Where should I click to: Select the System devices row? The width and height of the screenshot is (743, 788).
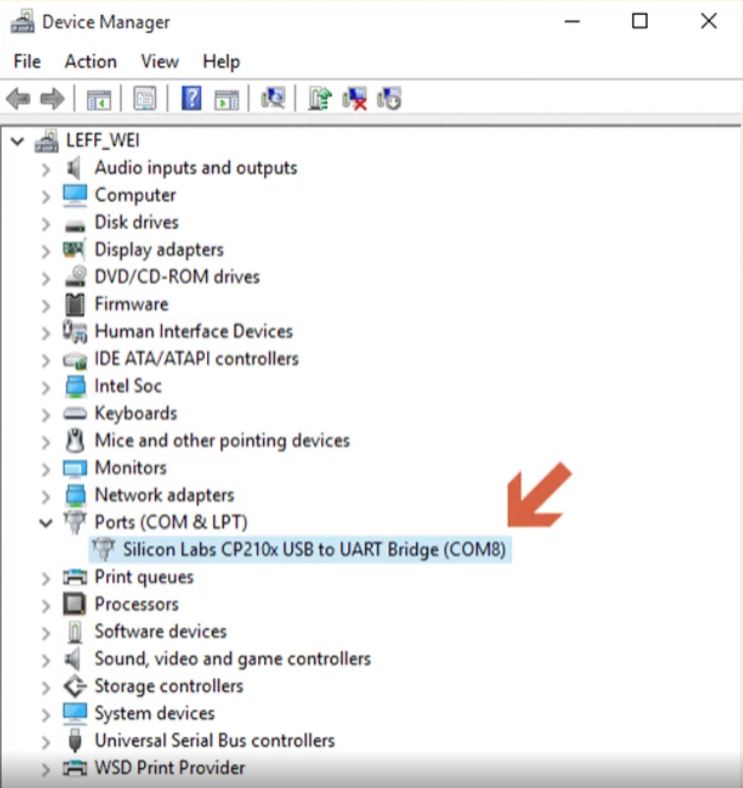[139, 713]
